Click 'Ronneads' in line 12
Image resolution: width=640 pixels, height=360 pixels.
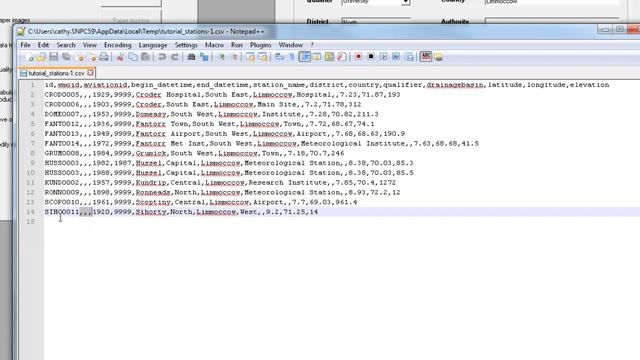click(x=153, y=193)
